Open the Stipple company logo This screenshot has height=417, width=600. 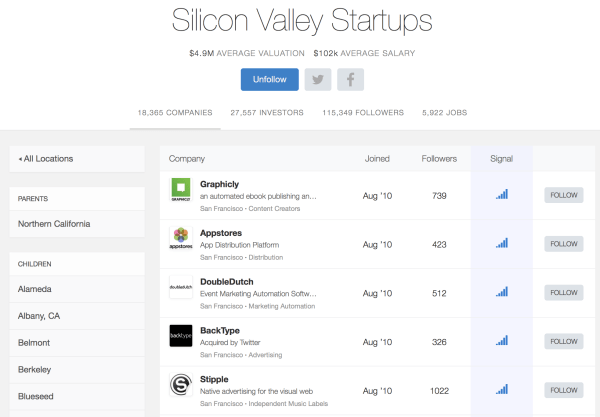181,385
